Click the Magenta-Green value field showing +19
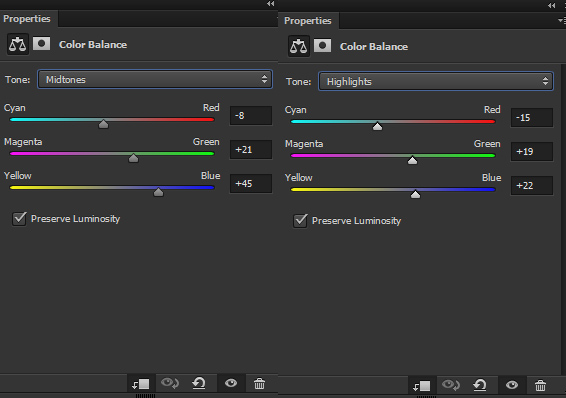566x398 pixels. pyautogui.click(x=532, y=151)
